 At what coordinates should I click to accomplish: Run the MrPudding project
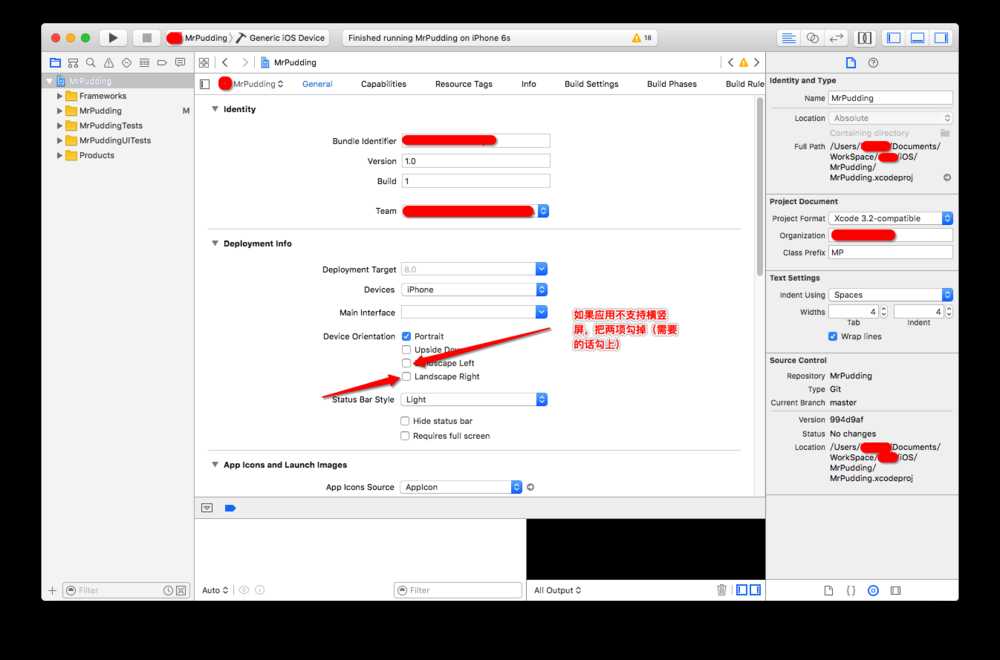113,38
